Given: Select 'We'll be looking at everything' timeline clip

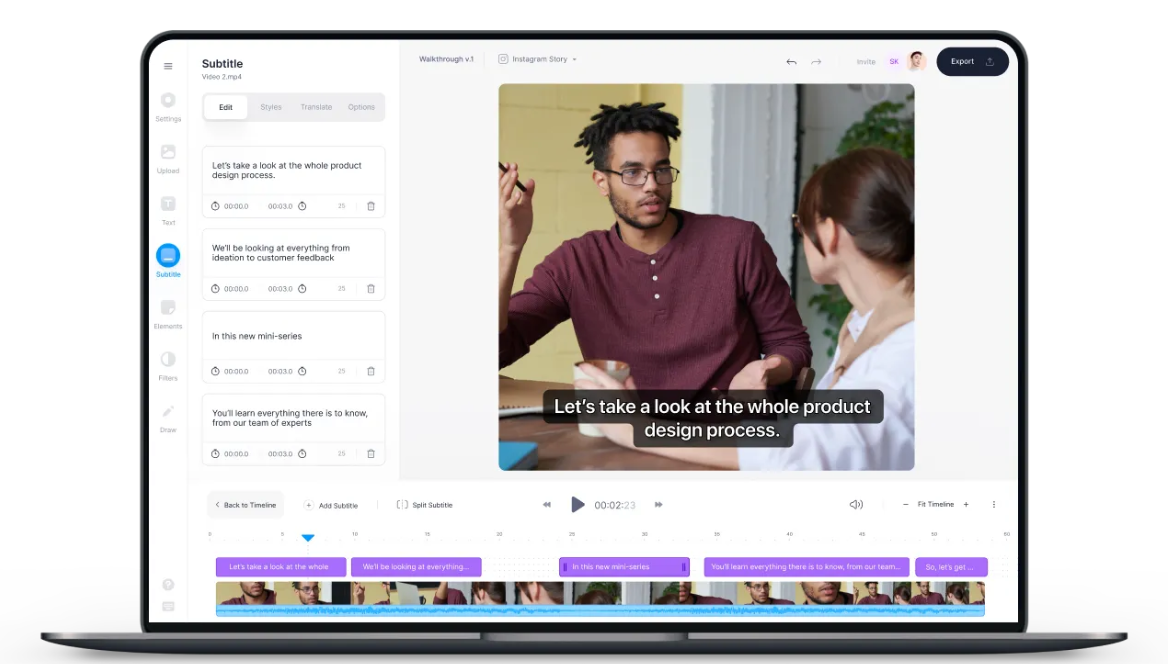Looking at the screenshot, I should pyautogui.click(x=416, y=567).
